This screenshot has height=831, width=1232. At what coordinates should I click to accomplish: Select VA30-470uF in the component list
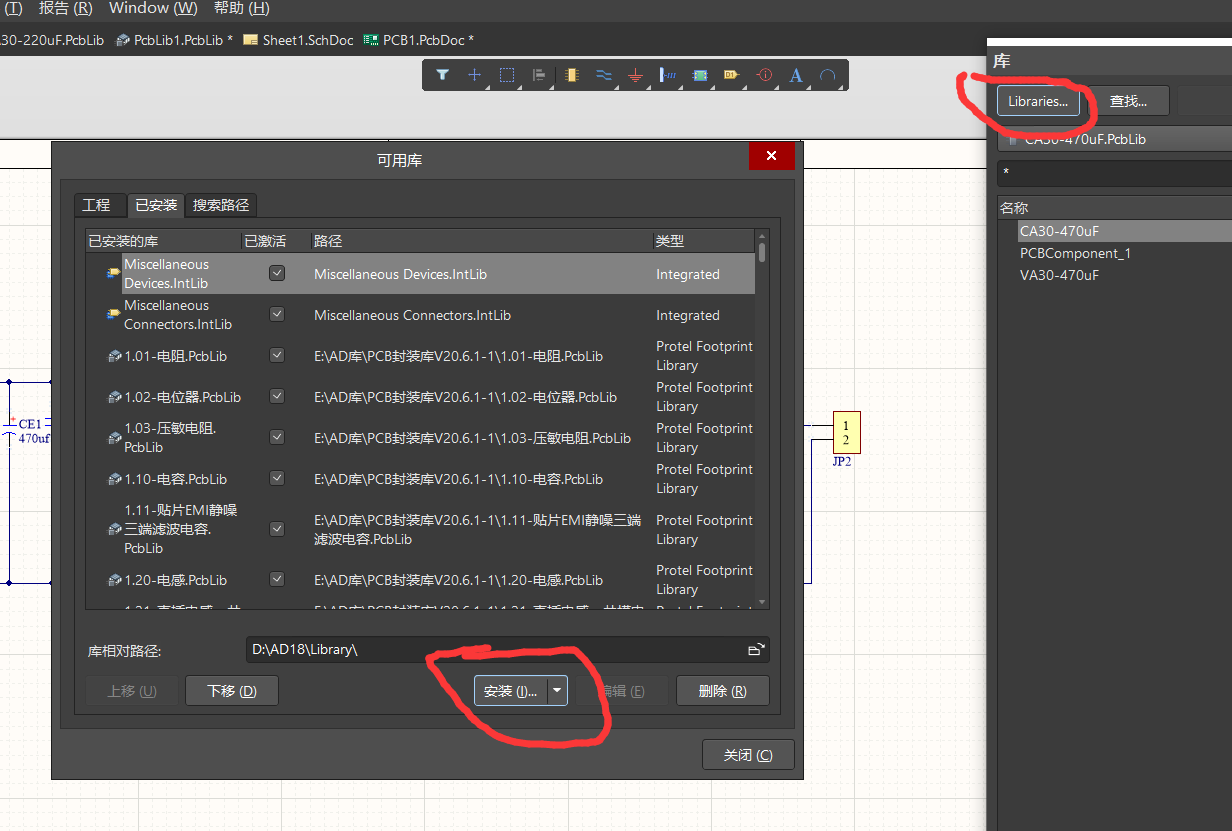pos(1060,276)
